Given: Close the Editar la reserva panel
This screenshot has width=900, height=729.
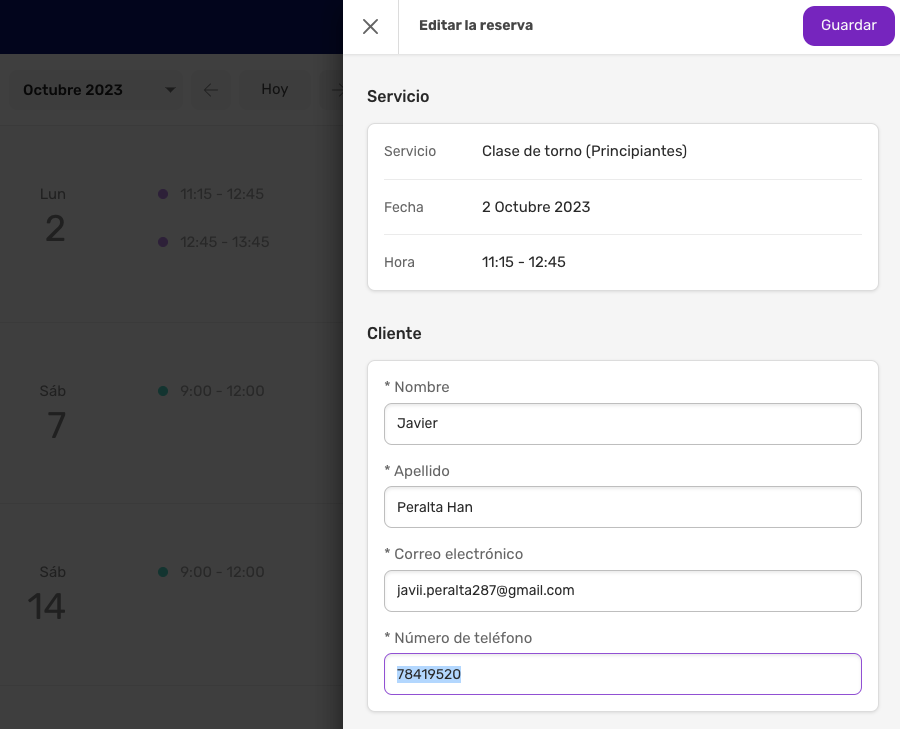Looking at the screenshot, I should 370,26.
